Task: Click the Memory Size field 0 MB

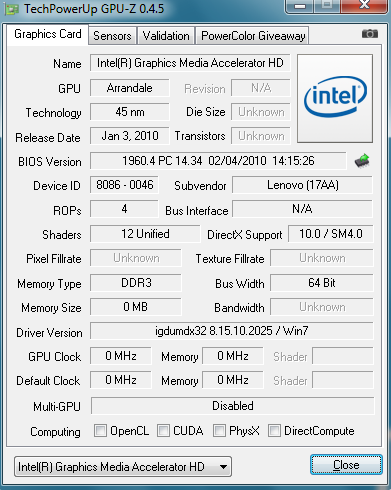Action: [136, 307]
